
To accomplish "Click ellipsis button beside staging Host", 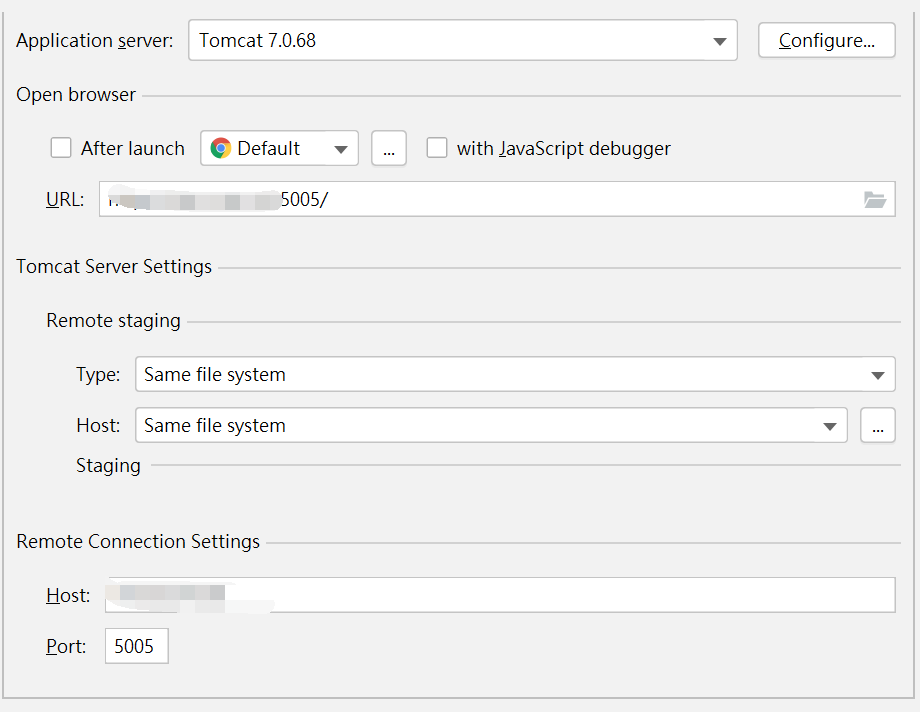I will pyautogui.click(x=877, y=426).
